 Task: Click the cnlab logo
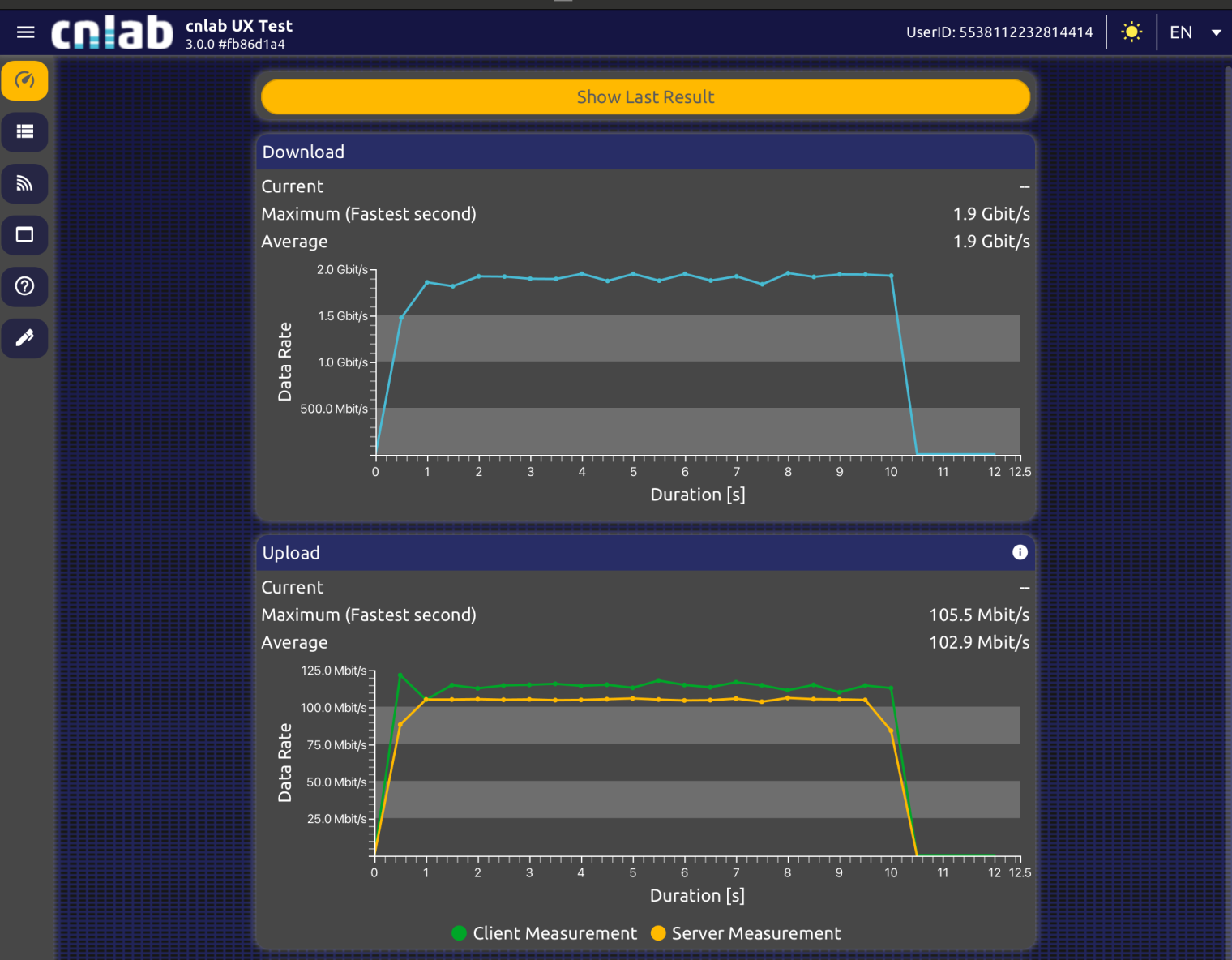click(x=112, y=33)
